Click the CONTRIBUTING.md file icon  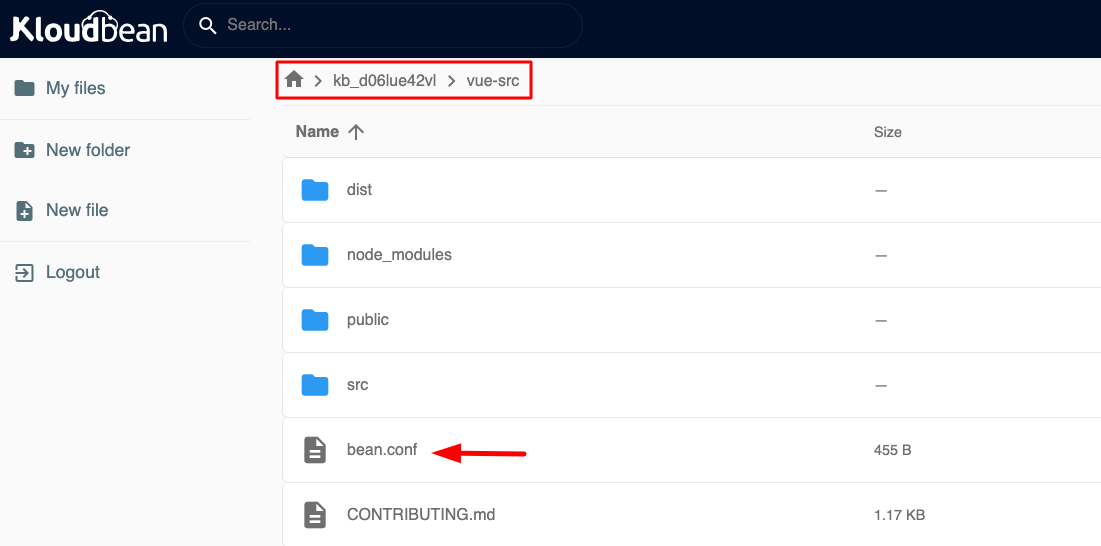click(315, 515)
